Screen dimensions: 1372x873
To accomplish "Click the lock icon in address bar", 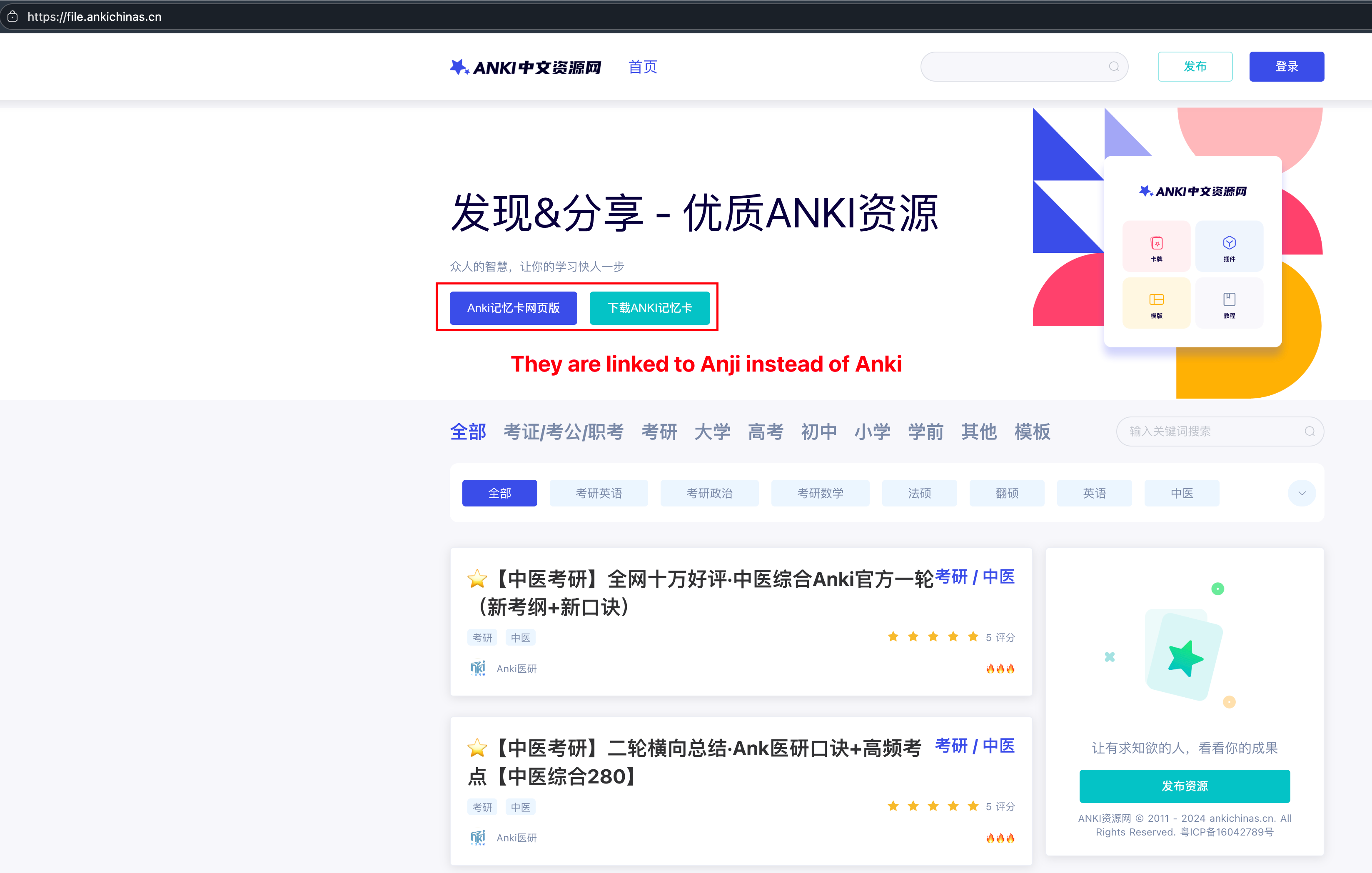I will [x=12, y=17].
